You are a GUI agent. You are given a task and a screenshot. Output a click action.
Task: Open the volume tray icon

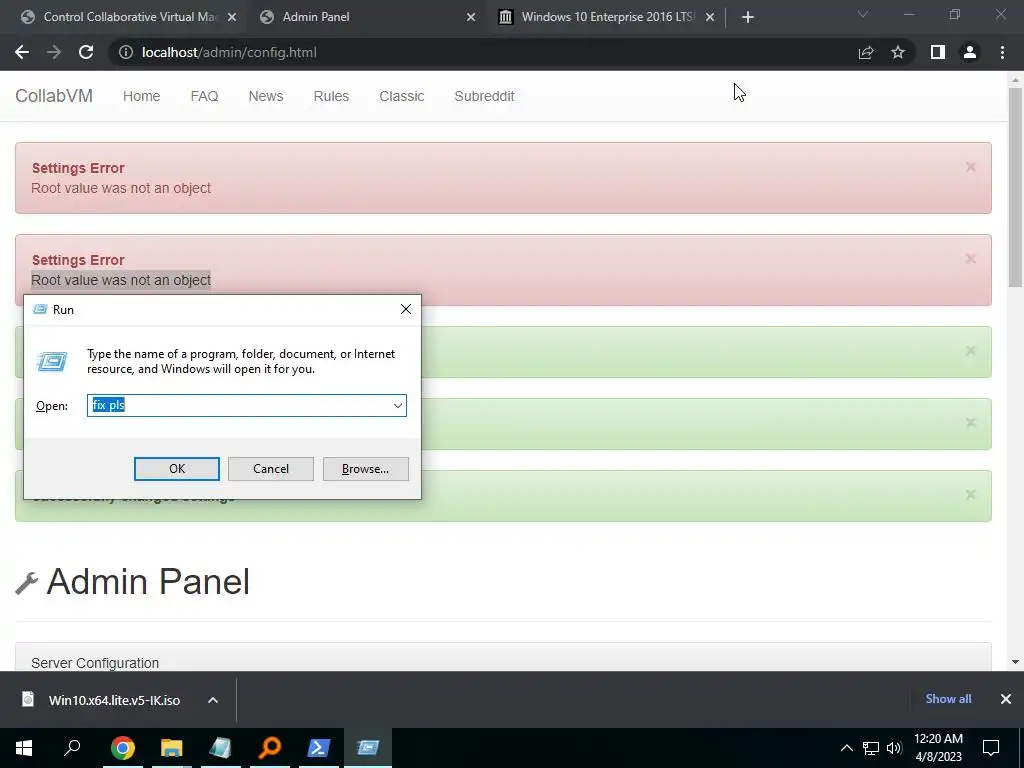point(894,748)
